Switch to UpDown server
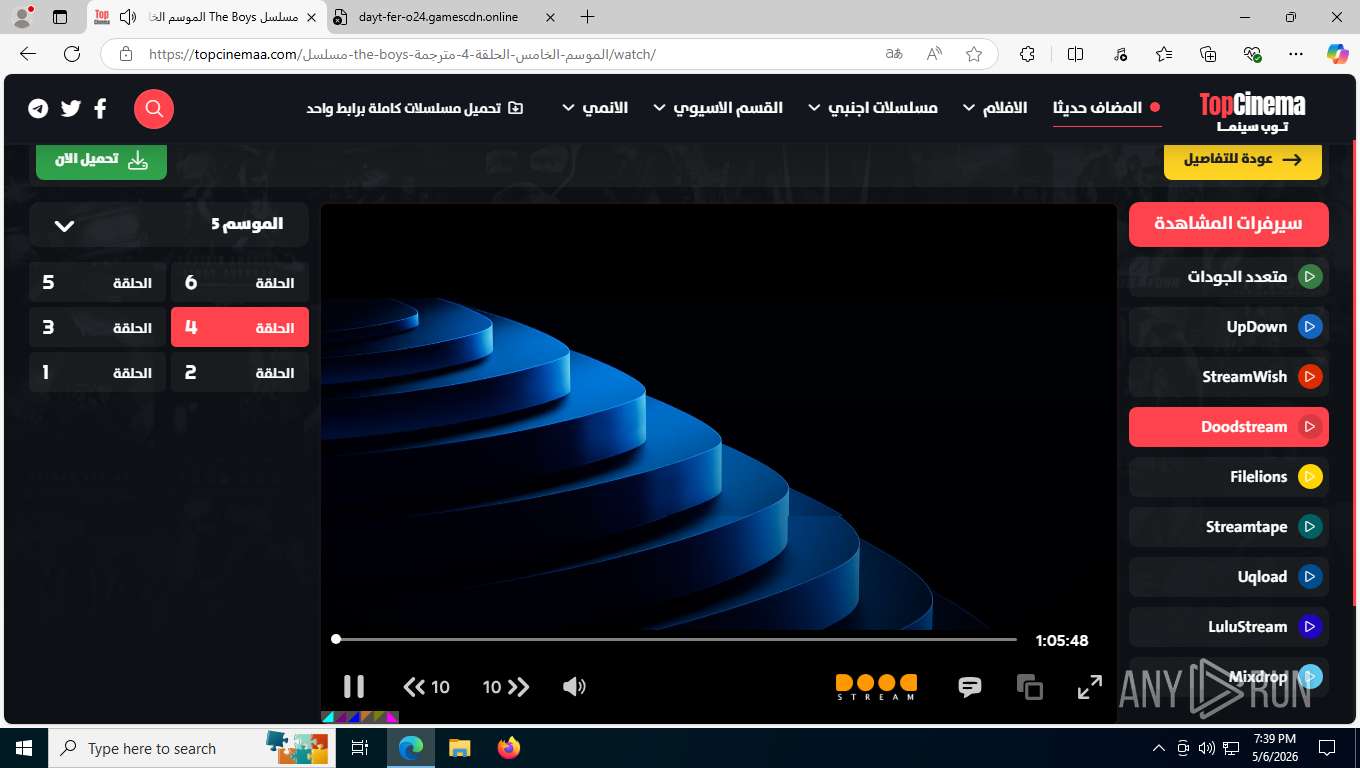Image resolution: width=1360 pixels, height=768 pixels. (x=1229, y=327)
